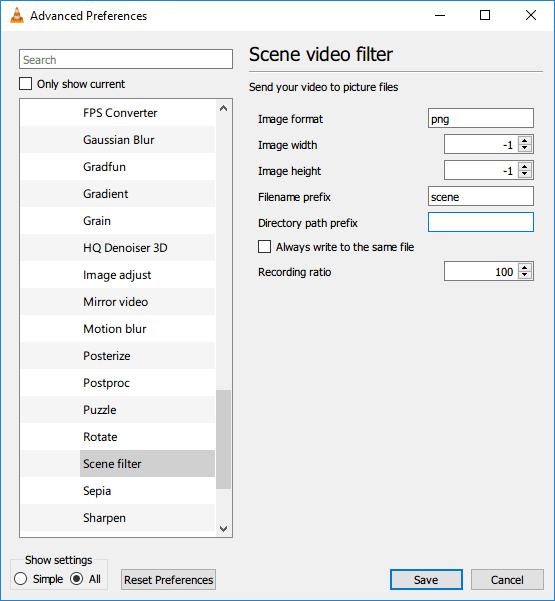Increase Image height with up arrow
Image resolution: width=555 pixels, height=601 pixels.
[525, 166]
